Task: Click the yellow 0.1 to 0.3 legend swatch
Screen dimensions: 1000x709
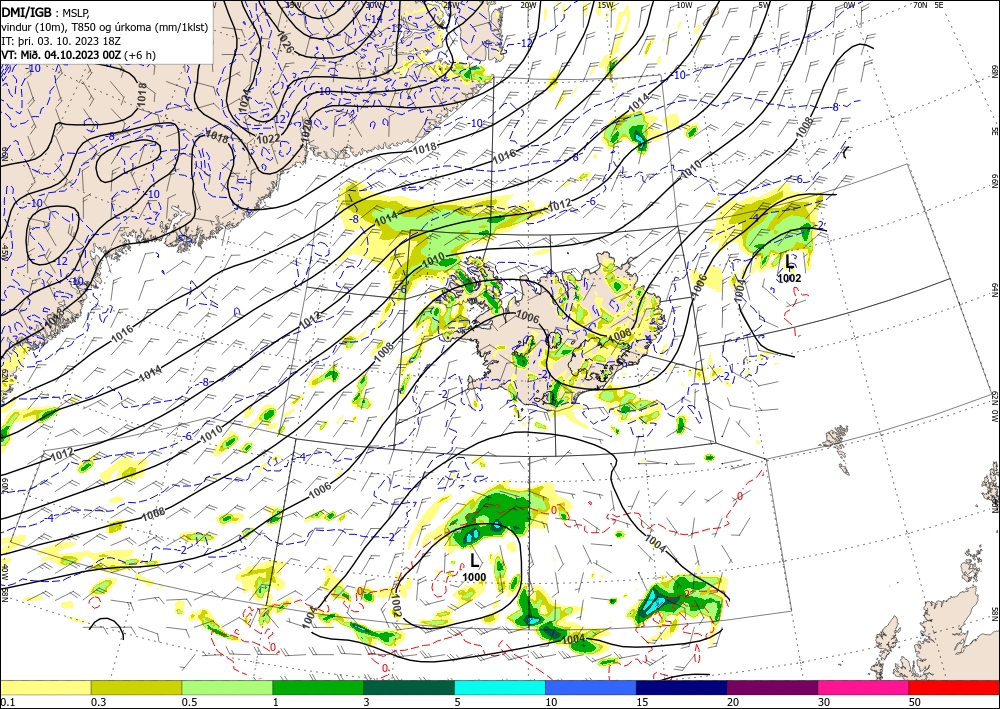Action: pyautogui.click(x=45, y=687)
